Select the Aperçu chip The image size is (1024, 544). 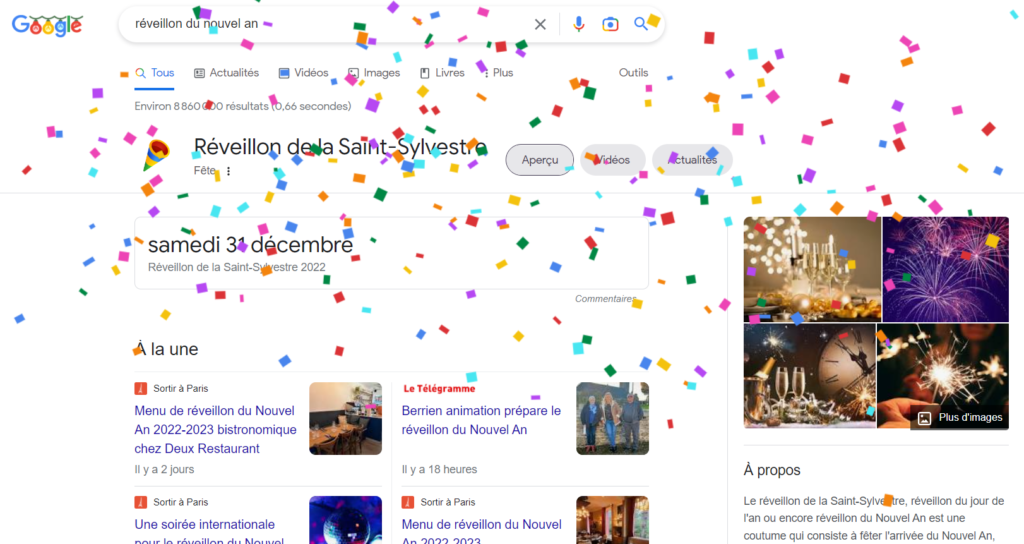pos(540,160)
